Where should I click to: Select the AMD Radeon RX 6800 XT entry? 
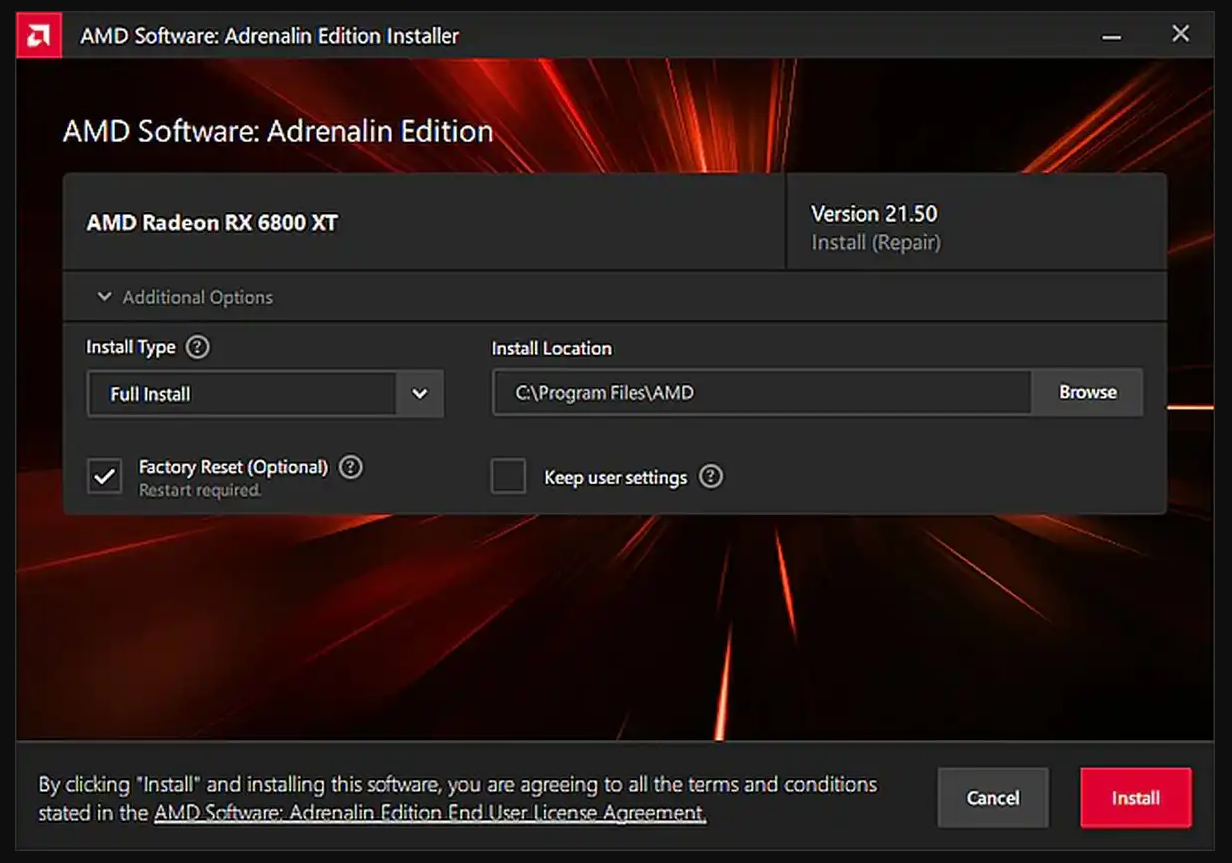coord(212,223)
